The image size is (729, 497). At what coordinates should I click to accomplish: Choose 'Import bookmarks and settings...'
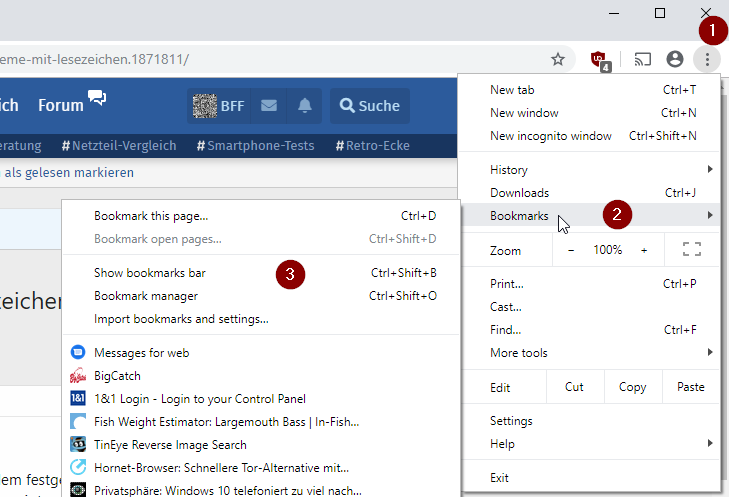[x=261, y=319]
